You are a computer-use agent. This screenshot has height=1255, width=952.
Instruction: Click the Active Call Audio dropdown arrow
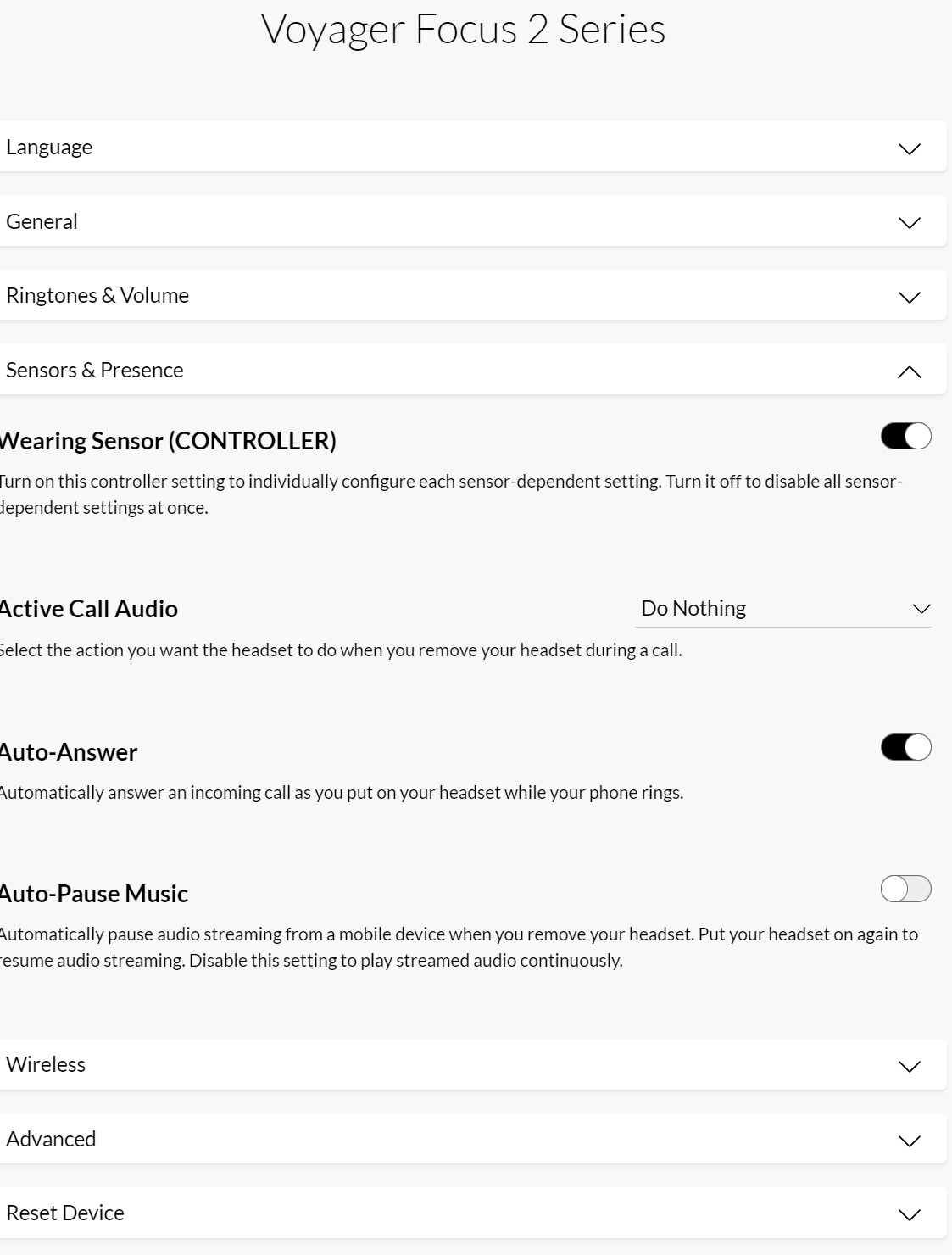tap(921, 609)
